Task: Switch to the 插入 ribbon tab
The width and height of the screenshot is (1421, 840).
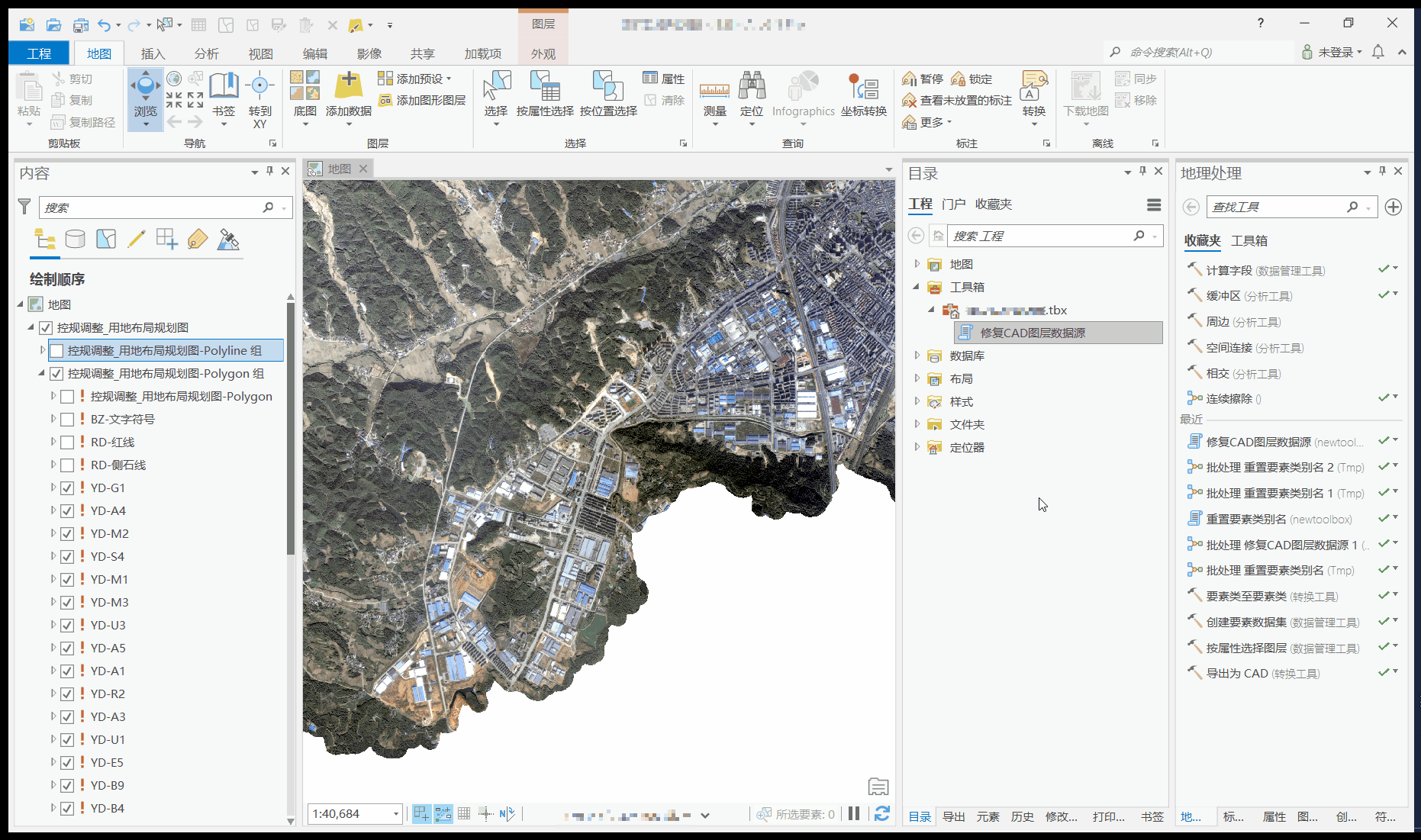Action: point(153,53)
